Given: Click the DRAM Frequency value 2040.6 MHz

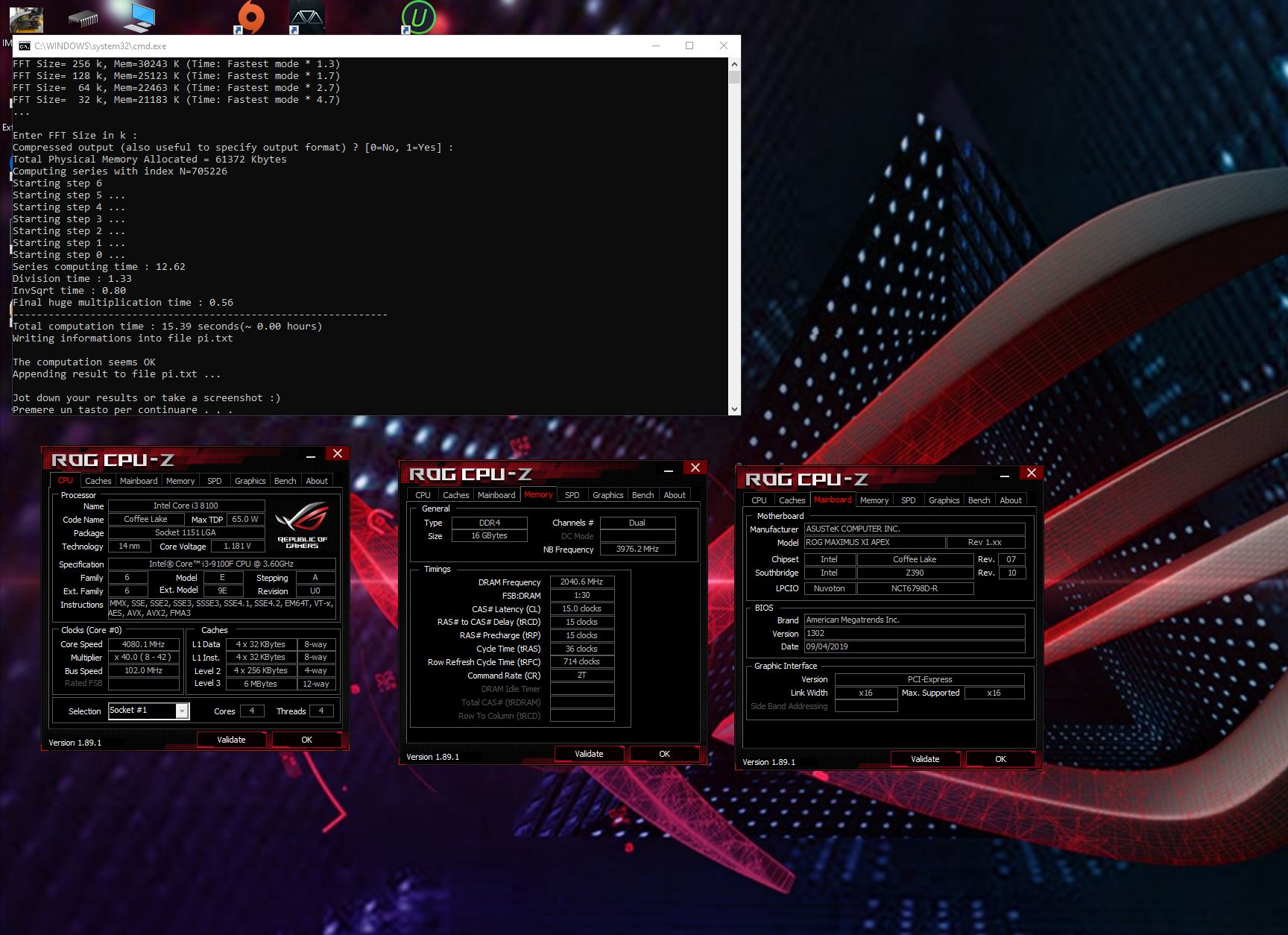Looking at the screenshot, I should click(582, 582).
